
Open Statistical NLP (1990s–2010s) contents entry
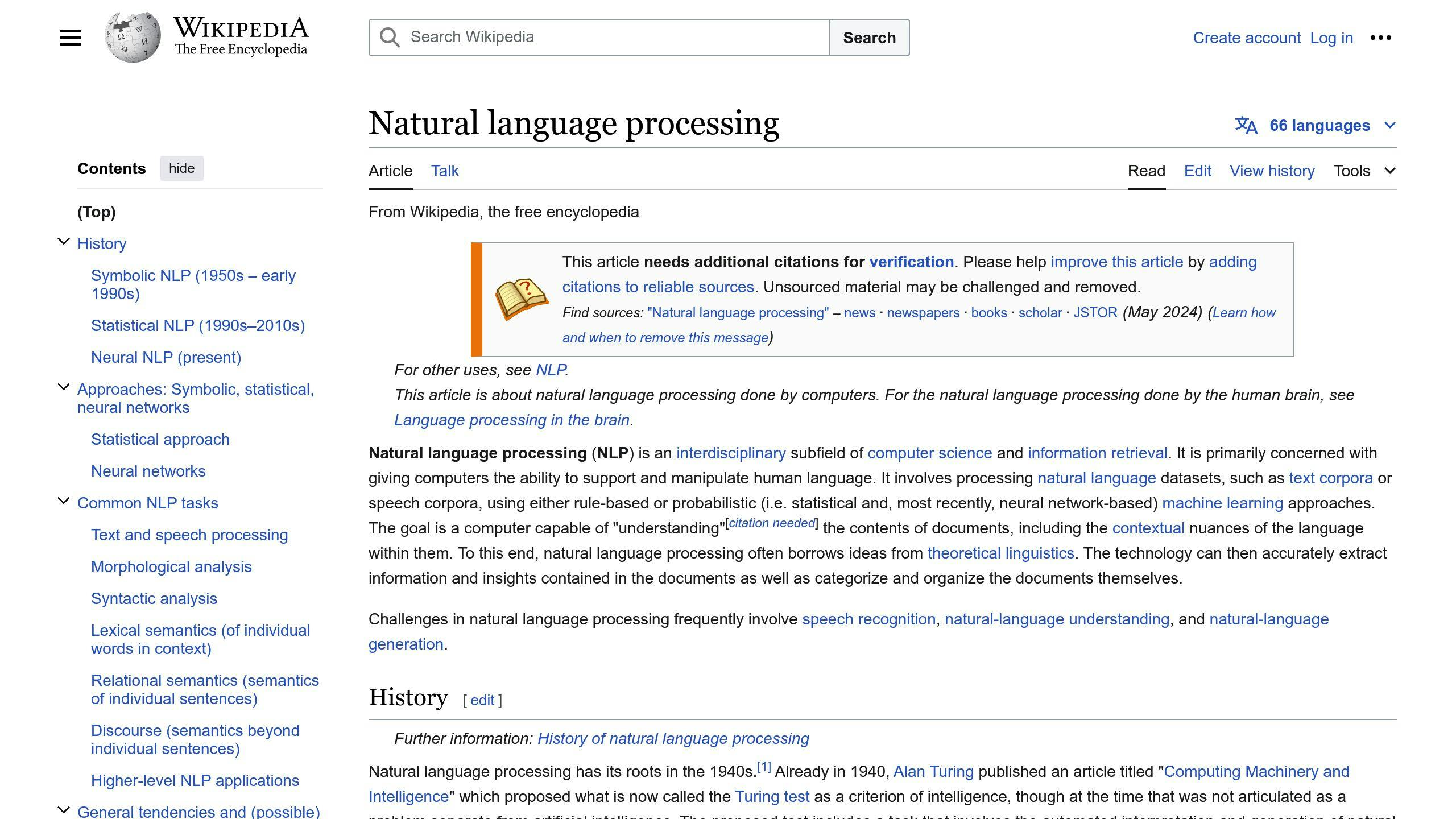pos(198,325)
